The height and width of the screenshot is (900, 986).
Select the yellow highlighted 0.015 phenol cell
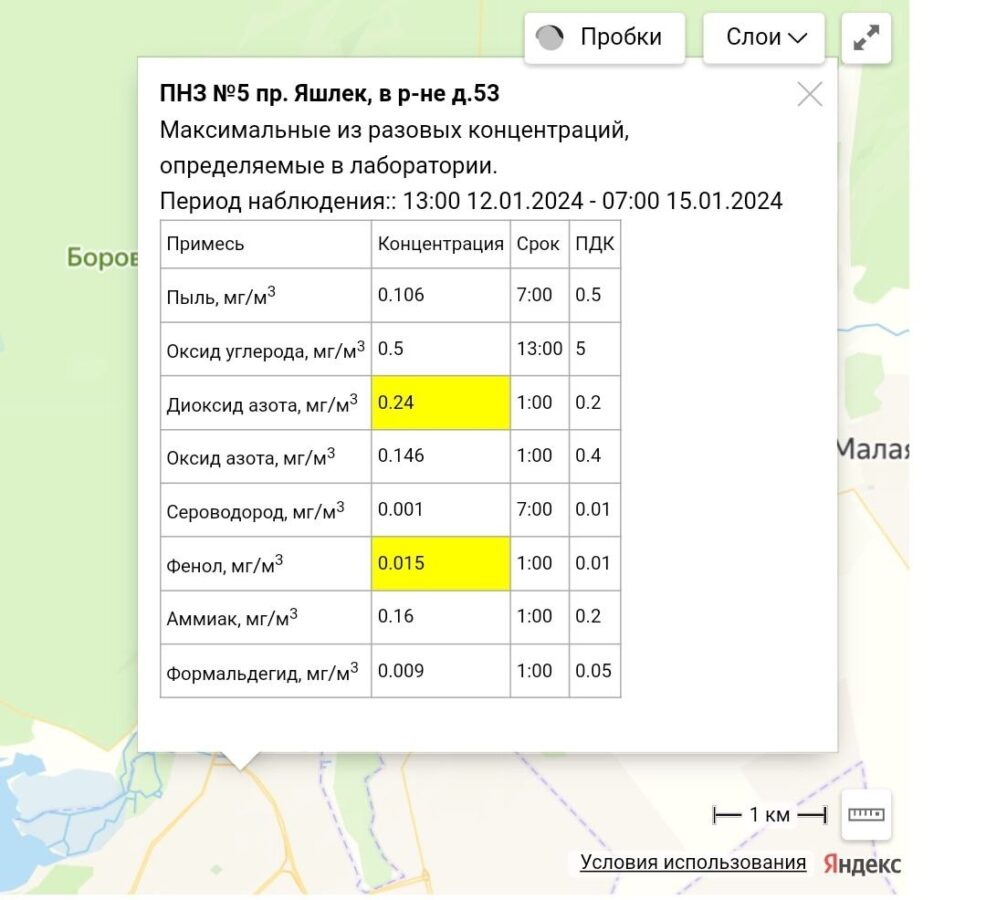(x=440, y=564)
